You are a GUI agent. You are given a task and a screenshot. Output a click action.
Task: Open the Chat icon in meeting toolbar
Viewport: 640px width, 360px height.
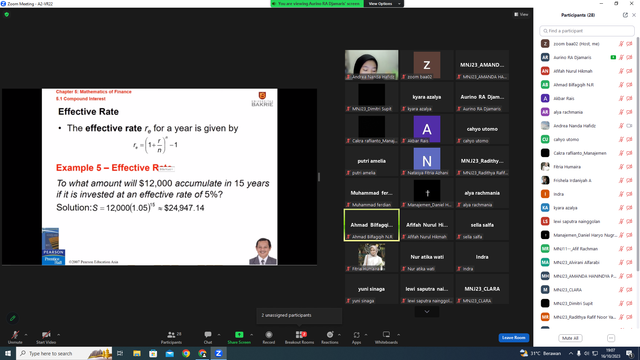[208, 335]
